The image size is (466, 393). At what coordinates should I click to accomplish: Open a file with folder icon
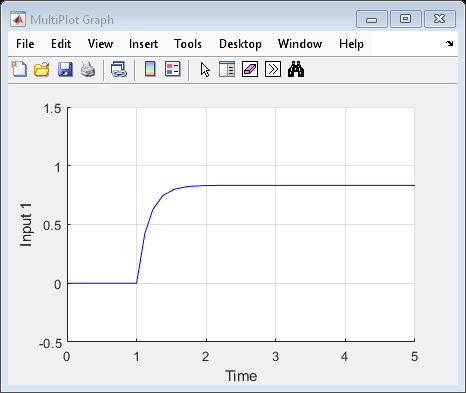[42, 69]
